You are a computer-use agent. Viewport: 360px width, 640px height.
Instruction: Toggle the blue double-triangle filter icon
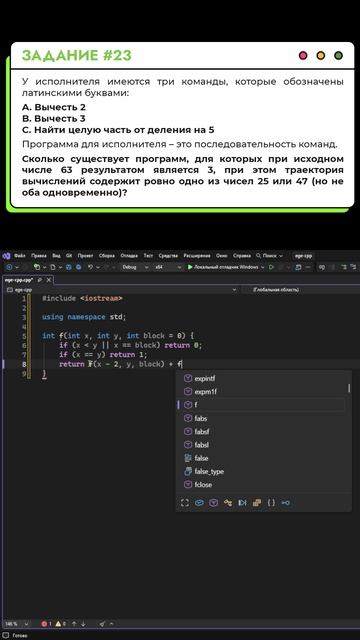pos(242,503)
